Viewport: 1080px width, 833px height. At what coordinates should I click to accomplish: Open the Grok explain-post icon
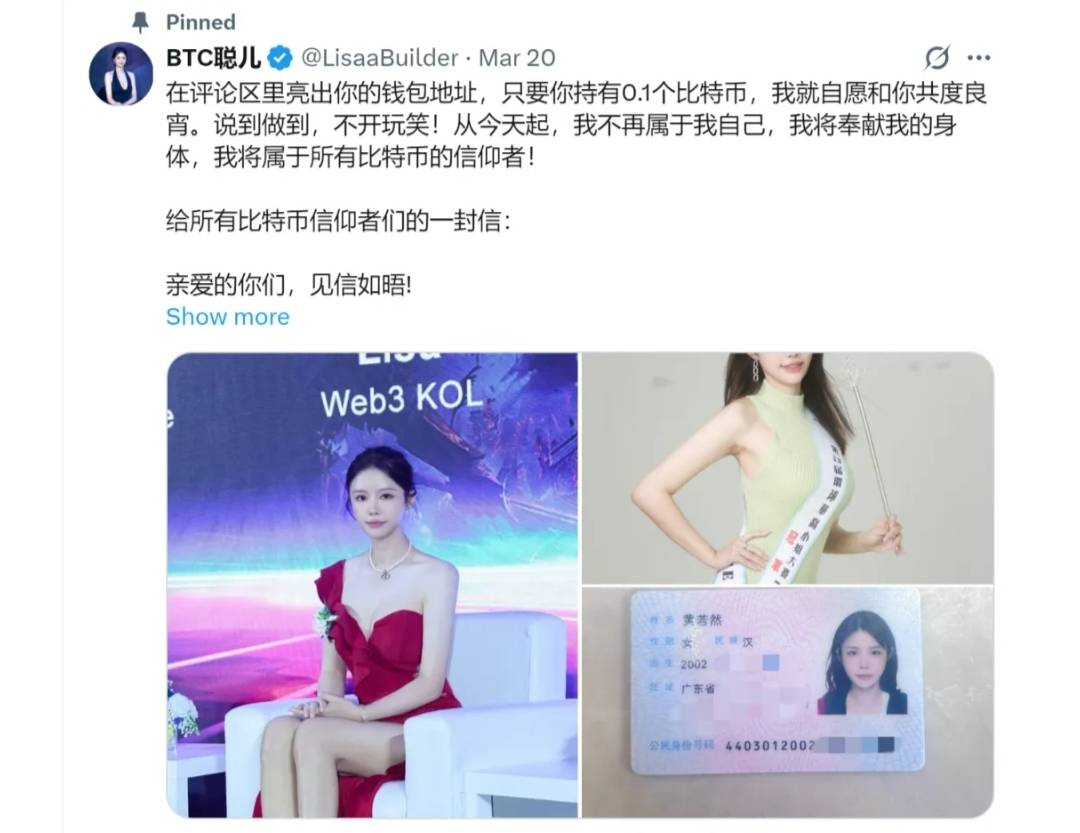[937, 58]
